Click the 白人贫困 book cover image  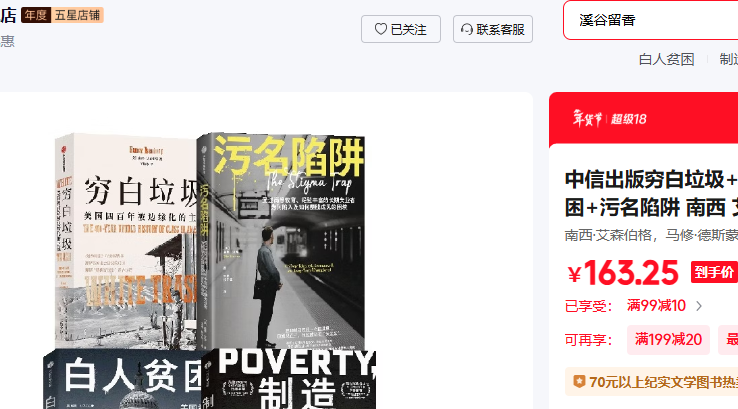coord(123,379)
